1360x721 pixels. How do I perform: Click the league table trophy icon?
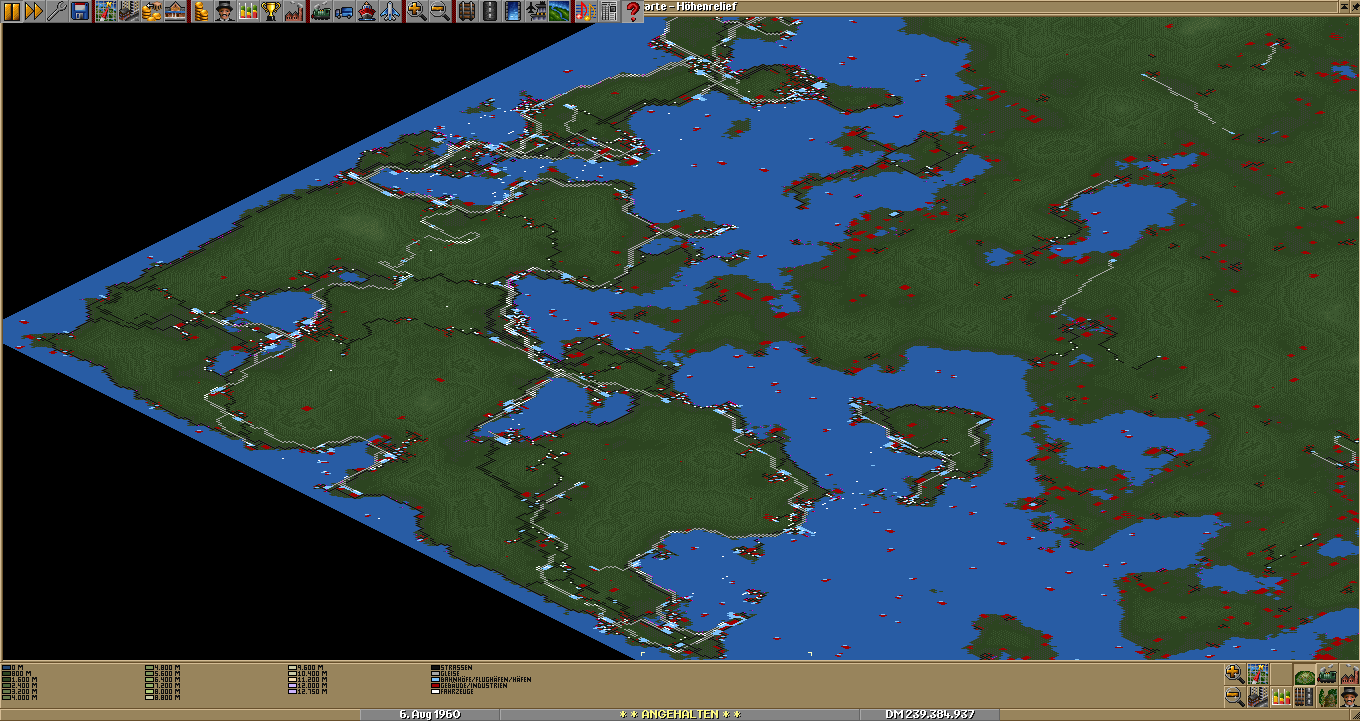point(271,11)
